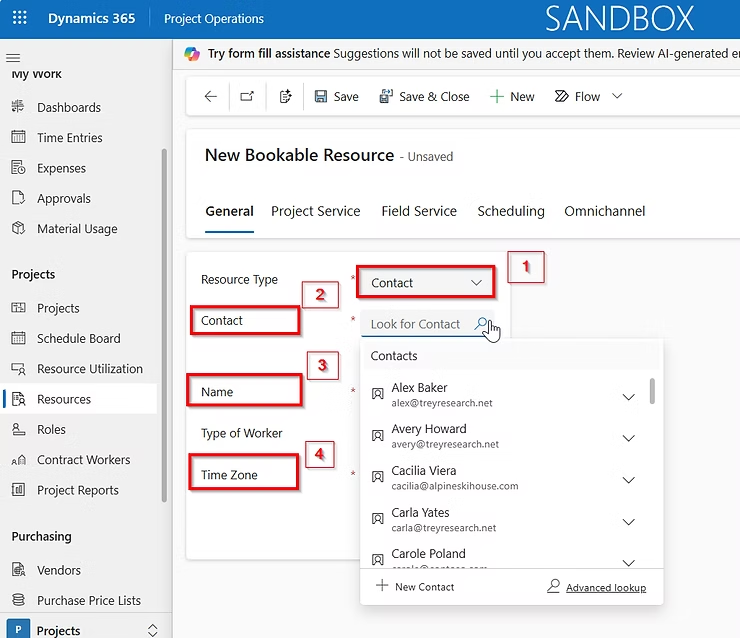Image resolution: width=740 pixels, height=638 pixels.
Task: Click the Contacts header in lookup flyout
Action: (x=394, y=355)
